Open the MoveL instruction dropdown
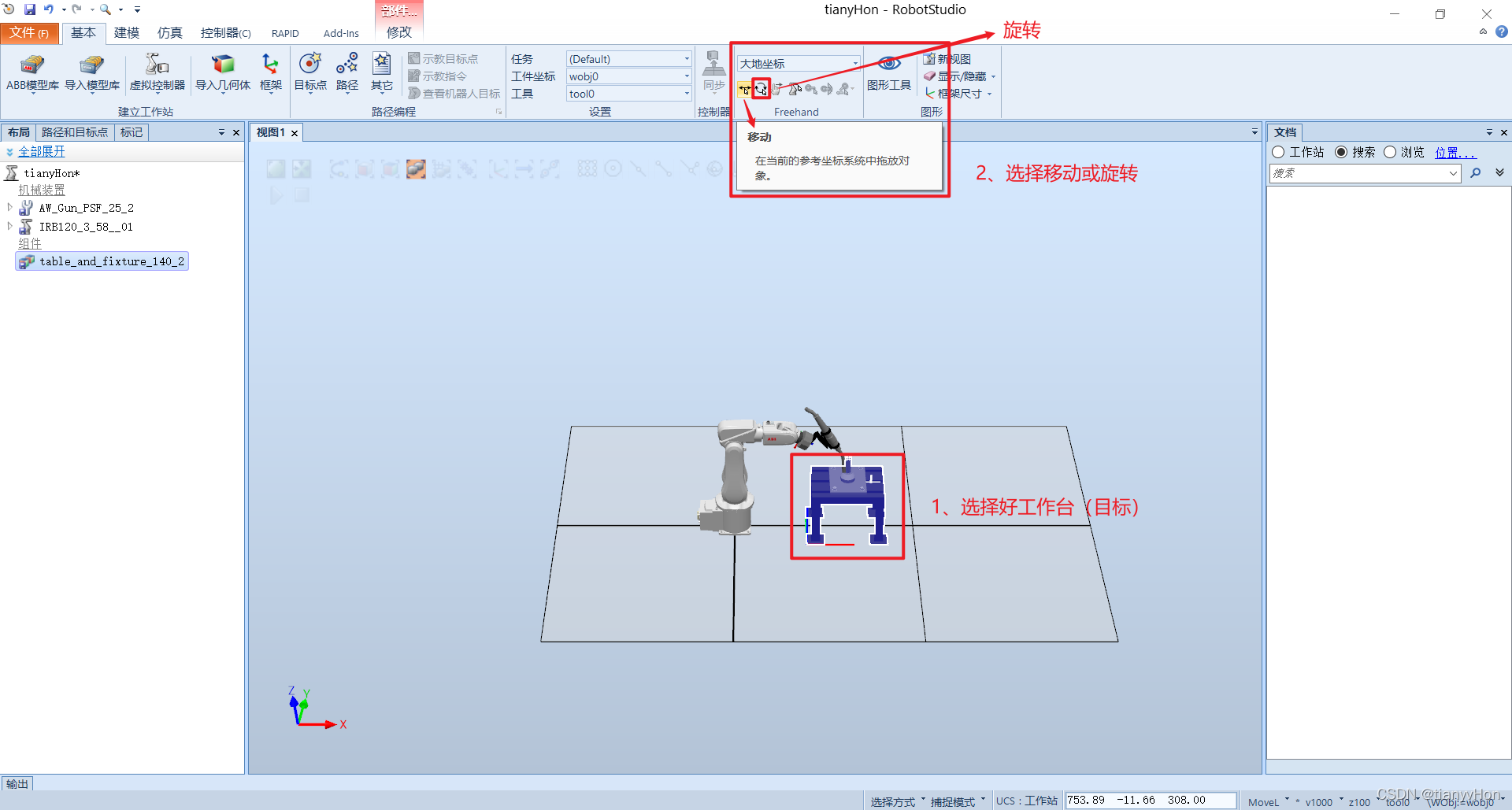 (x=1268, y=801)
